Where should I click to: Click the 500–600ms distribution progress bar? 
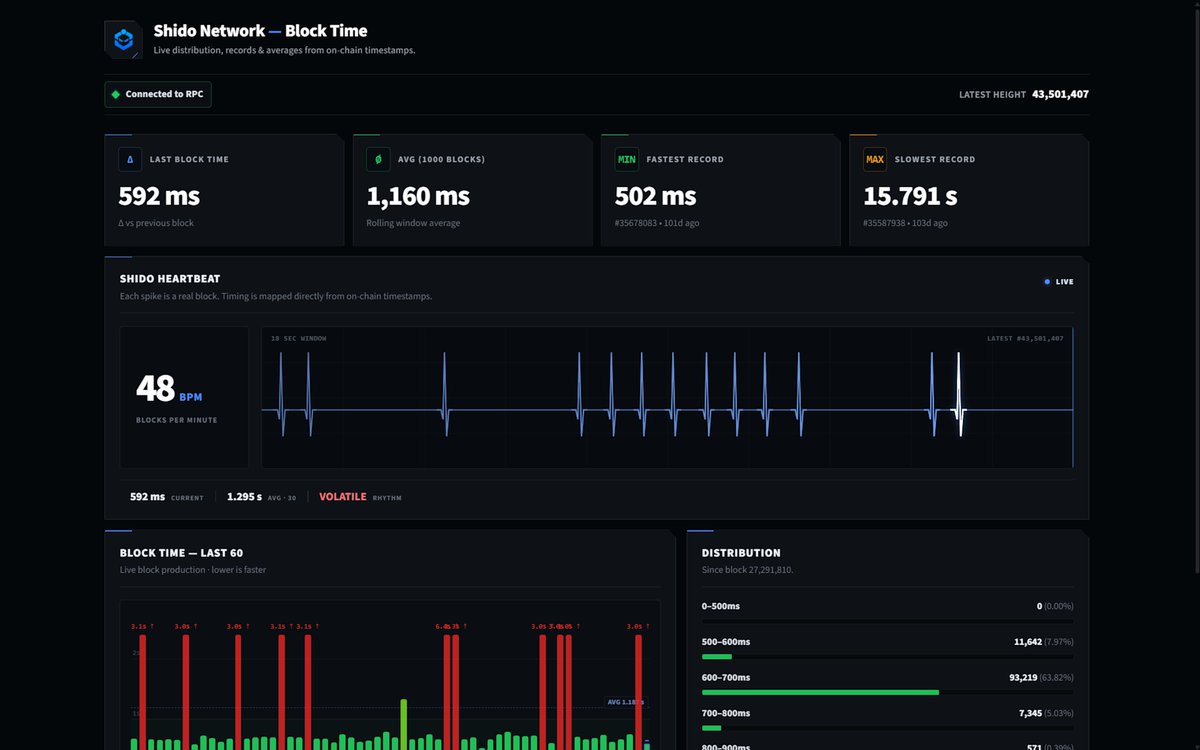pyautogui.click(x=888, y=657)
